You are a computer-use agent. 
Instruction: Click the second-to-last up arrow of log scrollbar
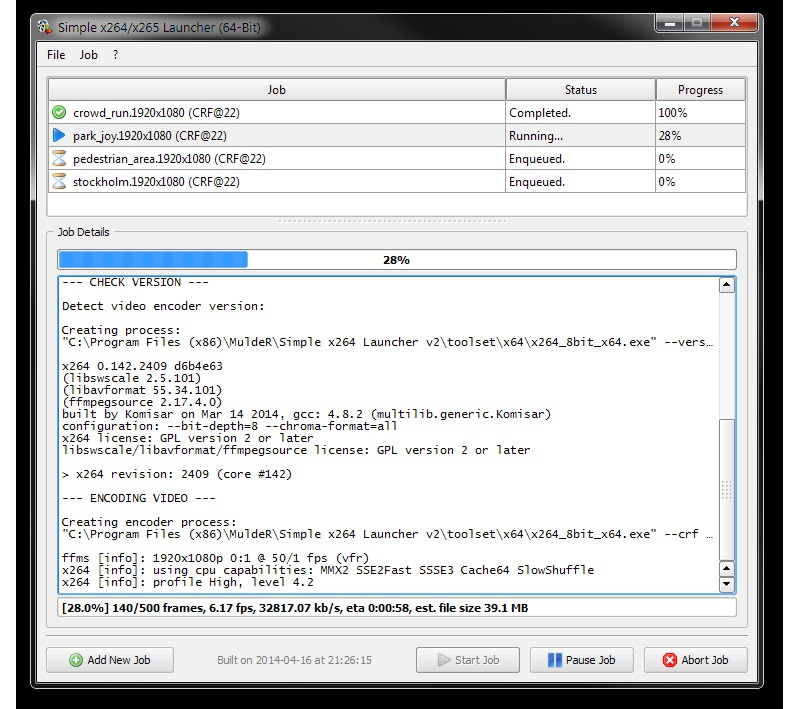tap(727, 568)
